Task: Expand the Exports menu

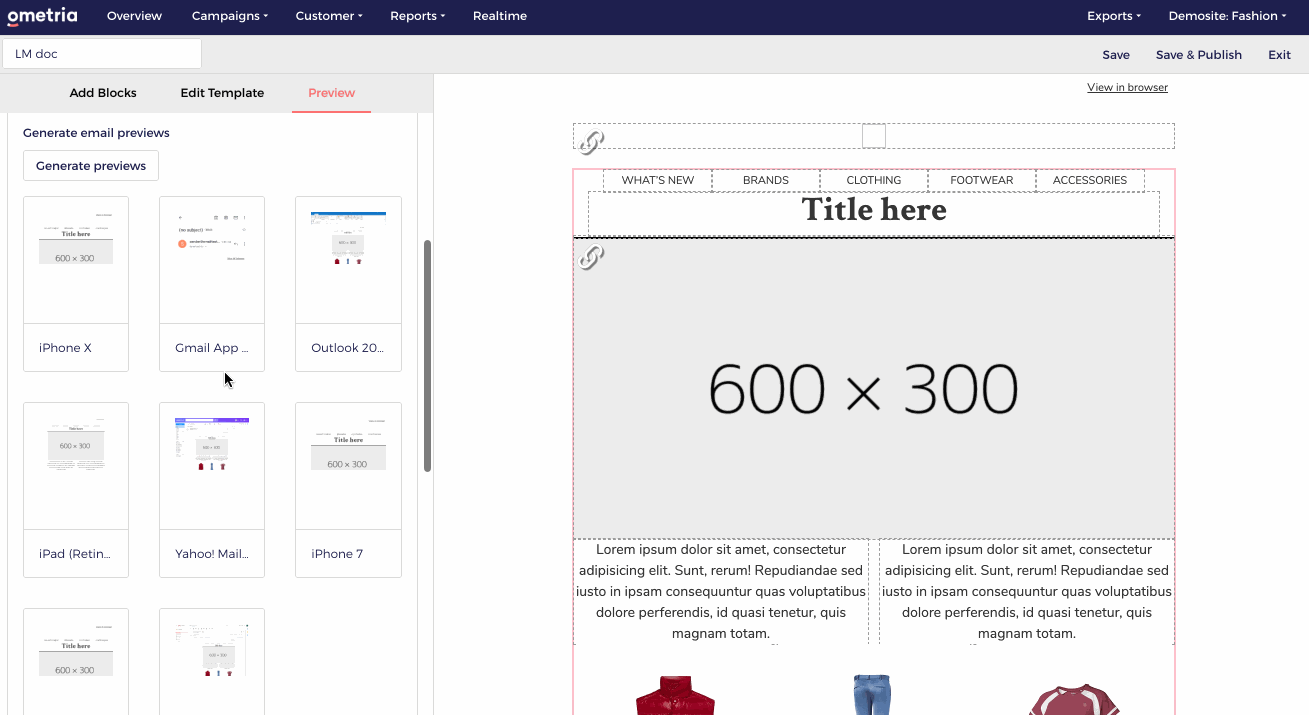Action: (x=1114, y=16)
